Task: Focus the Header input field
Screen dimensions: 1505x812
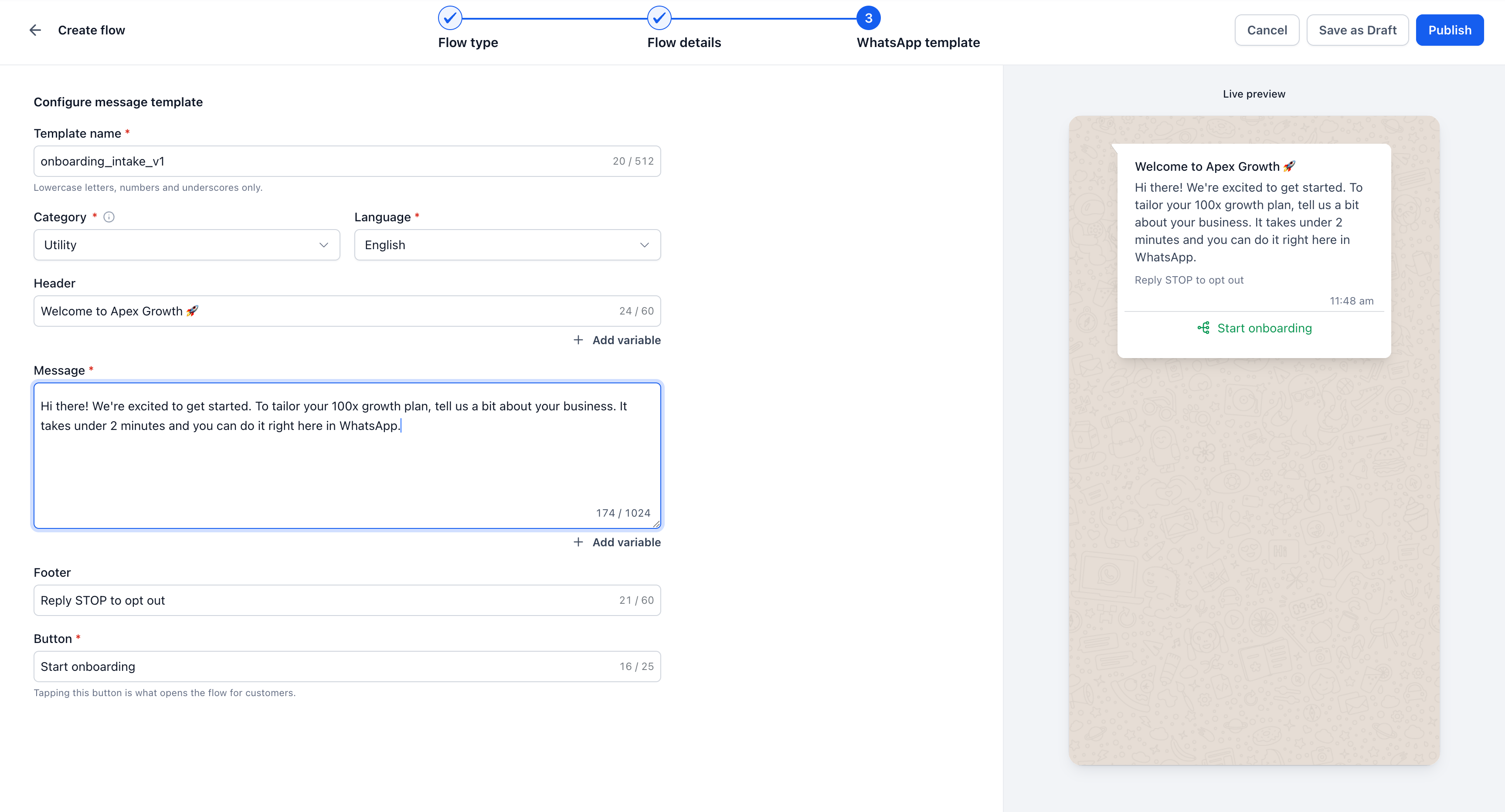Action: [347, 311]
